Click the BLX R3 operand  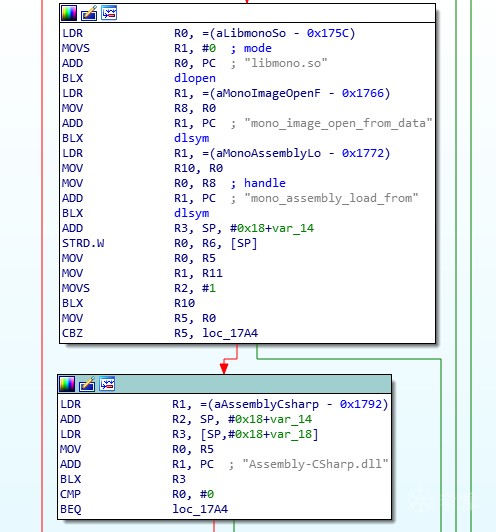(x=179, y=479)
